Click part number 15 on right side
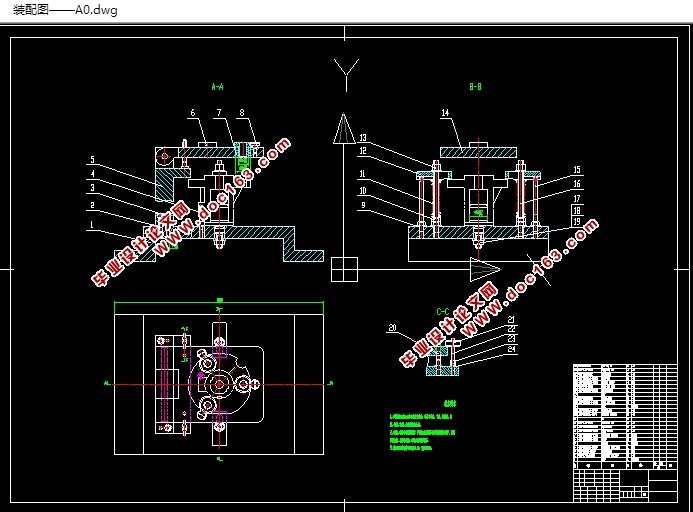Screen dimensions: 693x512 click(577, 170)
